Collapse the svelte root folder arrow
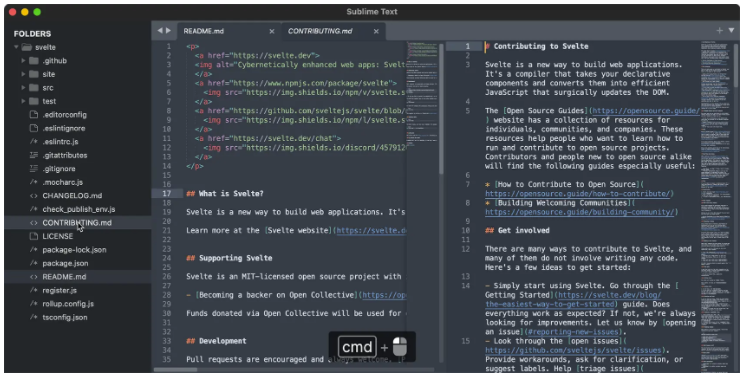 click(16, 47)
